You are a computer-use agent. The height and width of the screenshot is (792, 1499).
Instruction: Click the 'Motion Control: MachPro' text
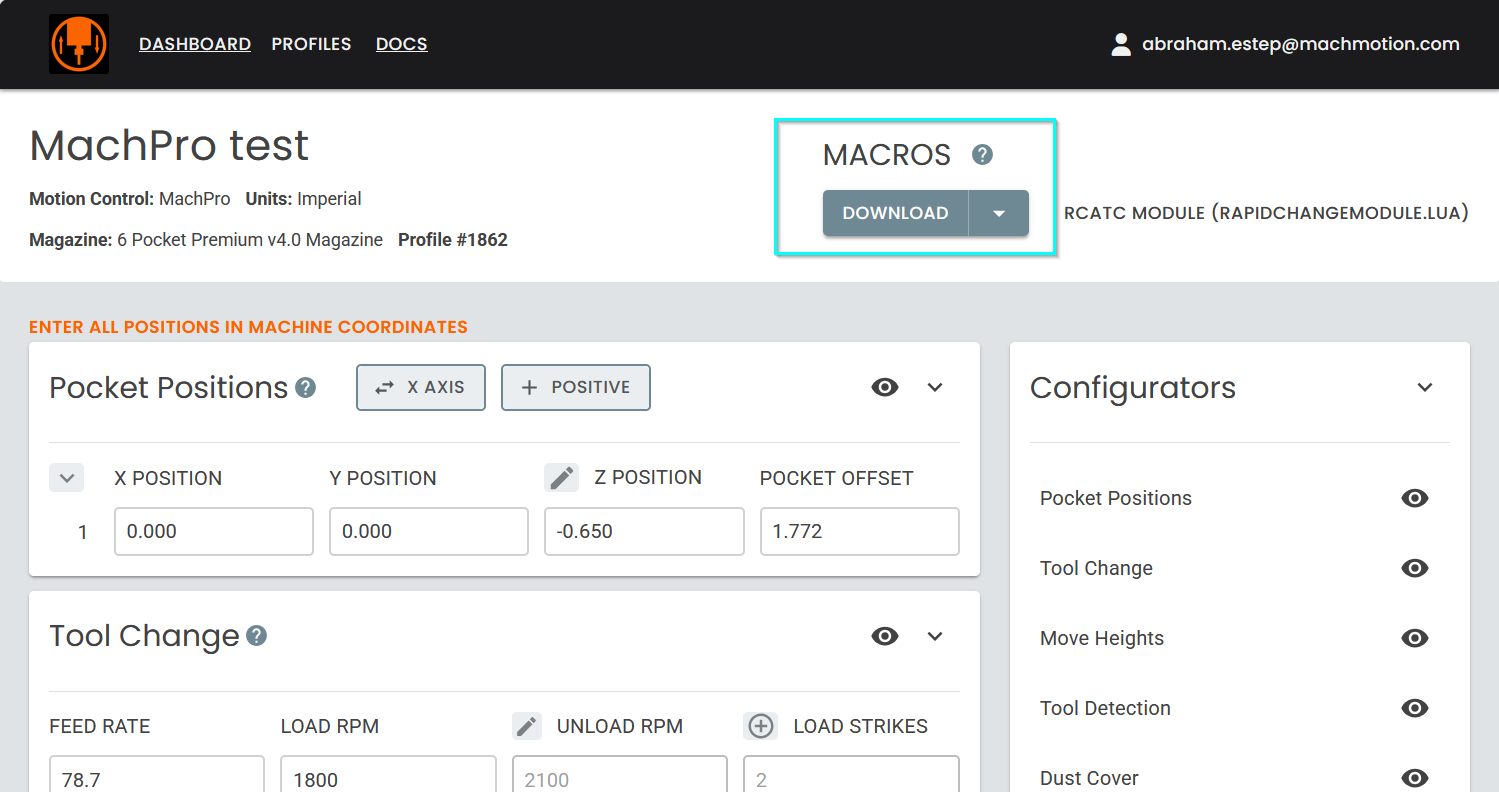pyautogui.click(x=130, y=199)
